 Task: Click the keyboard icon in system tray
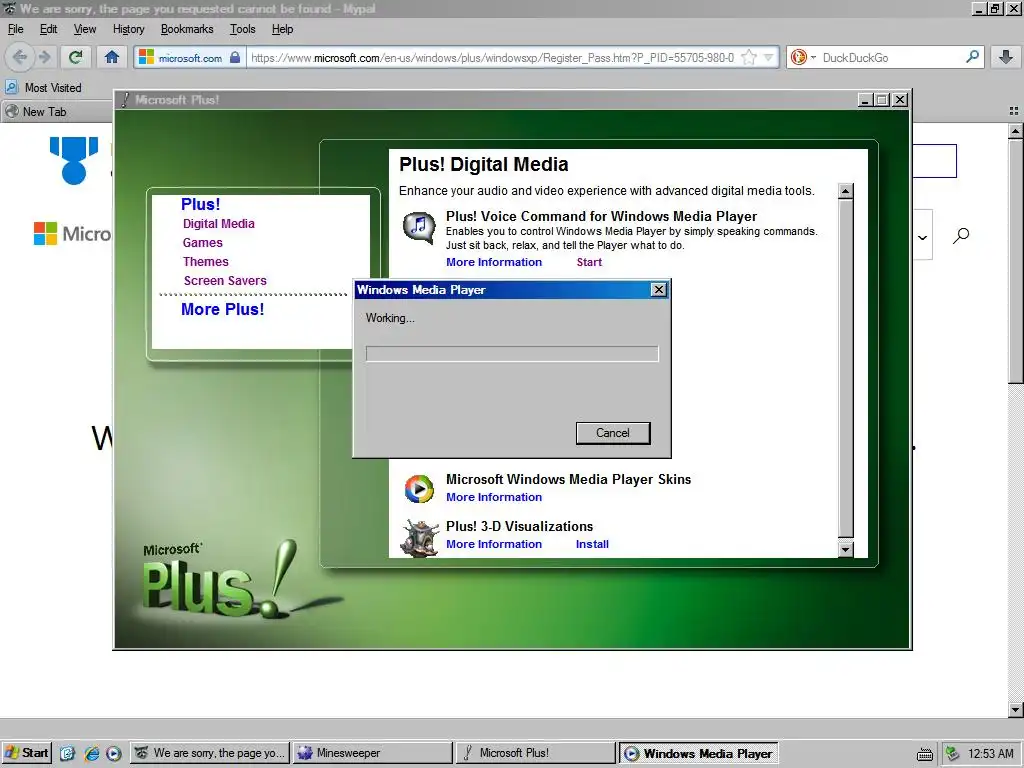[925, 754]
